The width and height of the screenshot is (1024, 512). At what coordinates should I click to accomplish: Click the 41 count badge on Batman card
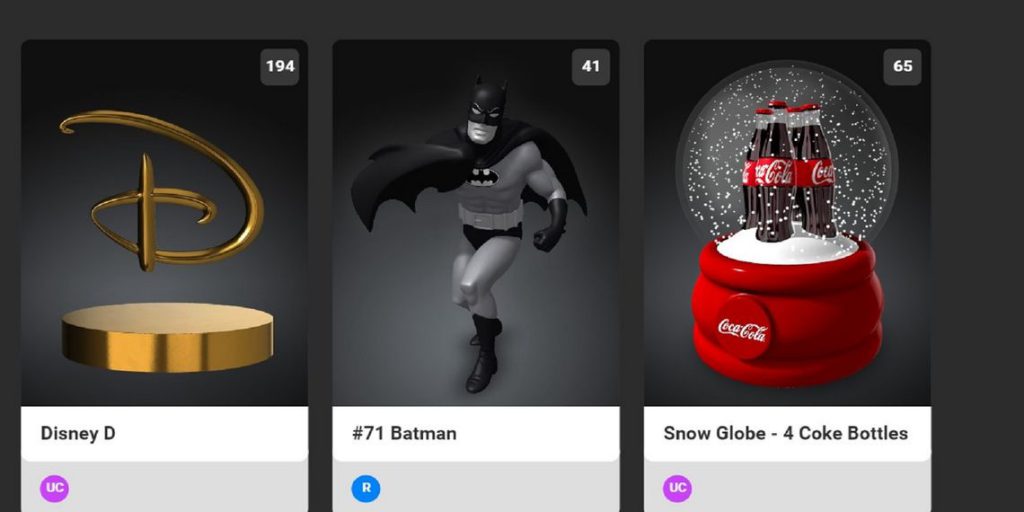(x=591, y=67)
